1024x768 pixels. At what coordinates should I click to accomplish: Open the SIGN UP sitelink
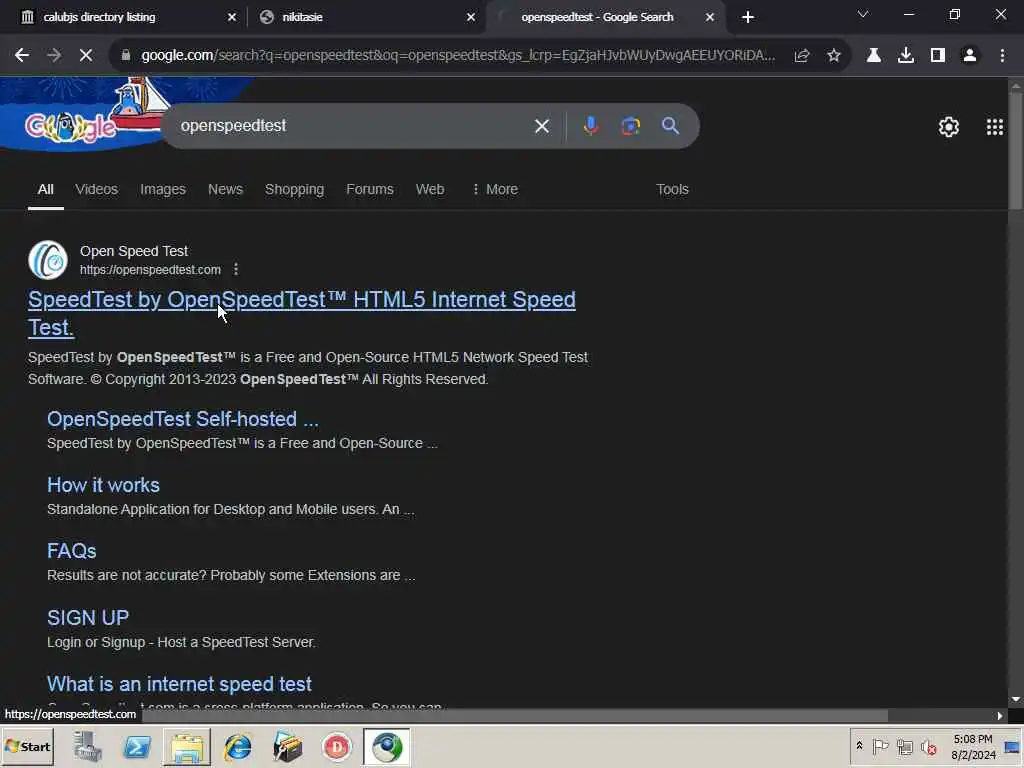(x=88, y=618)
